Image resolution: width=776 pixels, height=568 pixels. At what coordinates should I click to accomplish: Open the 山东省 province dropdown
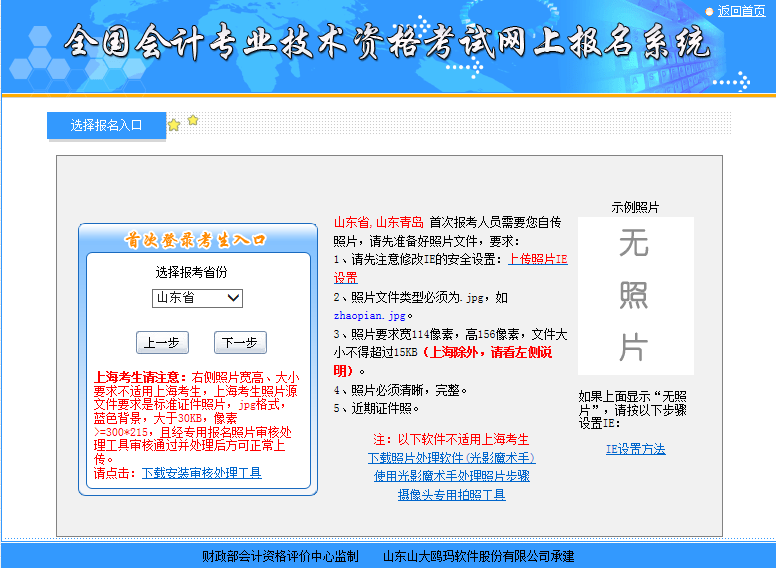click(198, 298)
